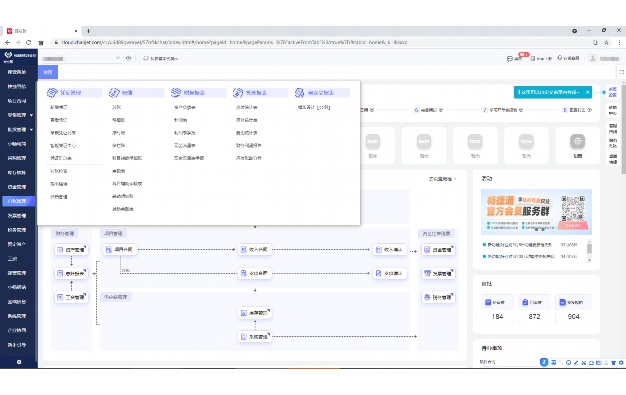Open a new browser tab with the plus button

[x=88, y=31]
